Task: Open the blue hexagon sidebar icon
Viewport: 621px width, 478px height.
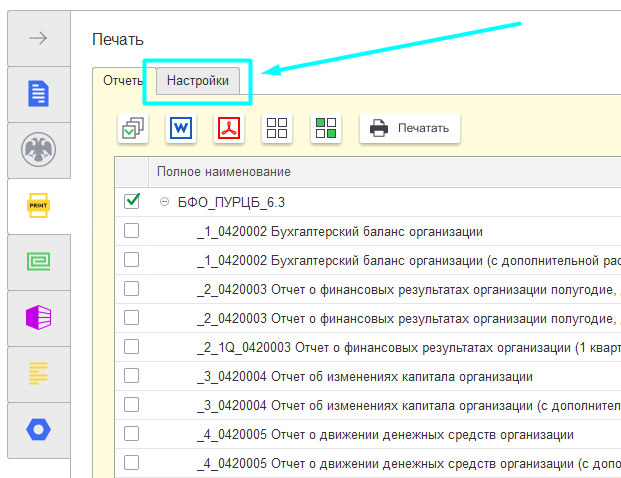Action: [x=38, y=430]
